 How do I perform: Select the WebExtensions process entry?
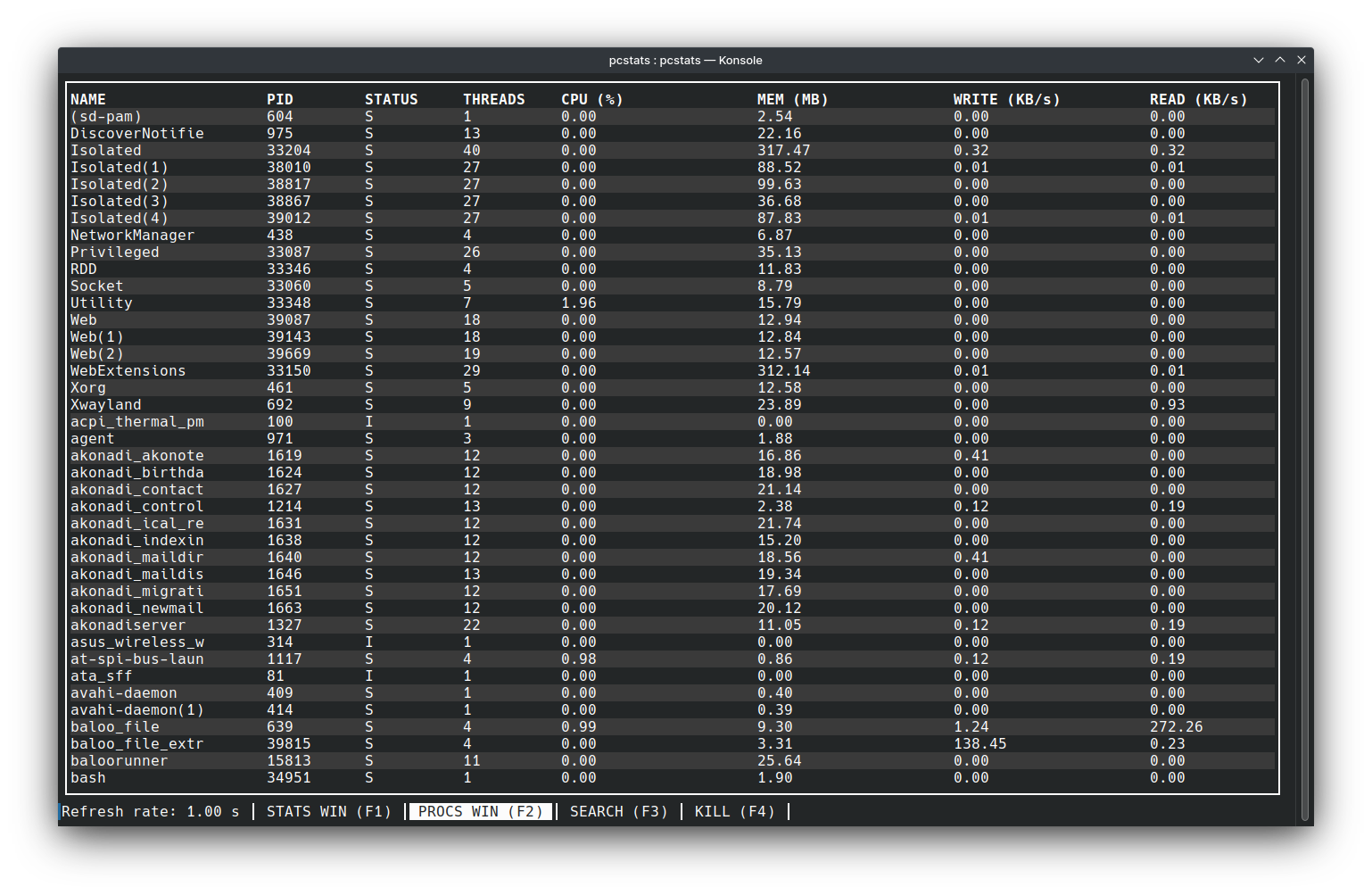(128, 370)
